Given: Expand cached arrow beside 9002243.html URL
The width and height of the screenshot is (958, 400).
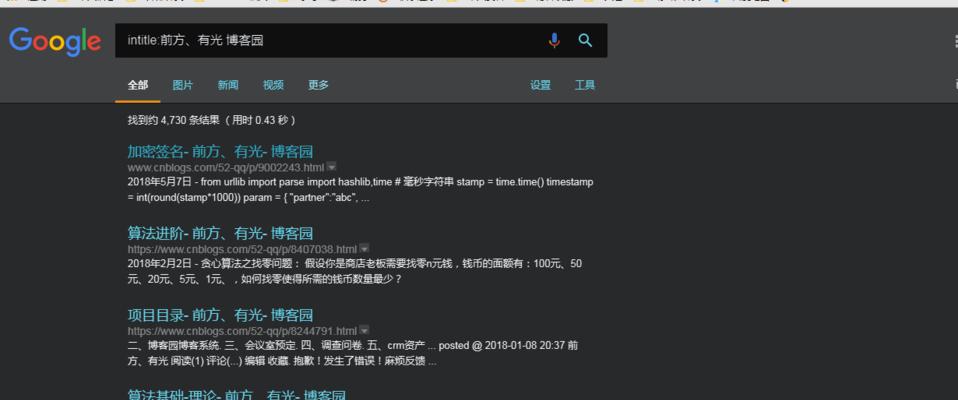Looking at the screenshot, I should click(x=331, y=167).
